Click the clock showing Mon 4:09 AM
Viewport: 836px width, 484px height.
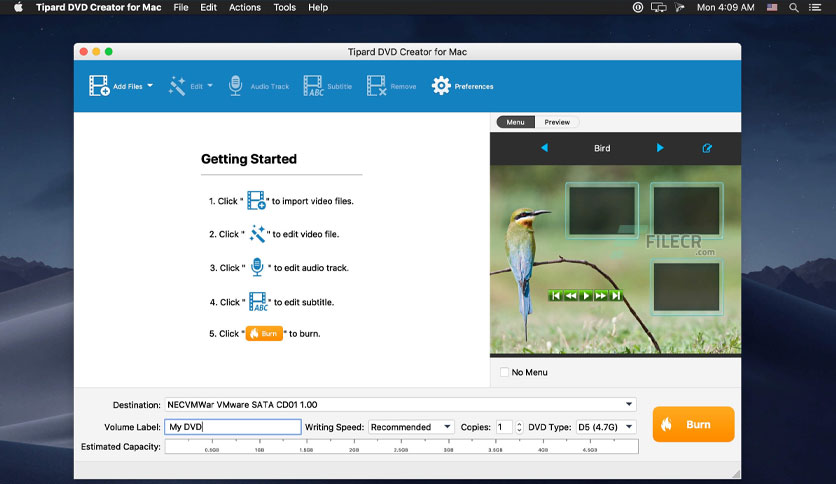[x=726, y=7]
